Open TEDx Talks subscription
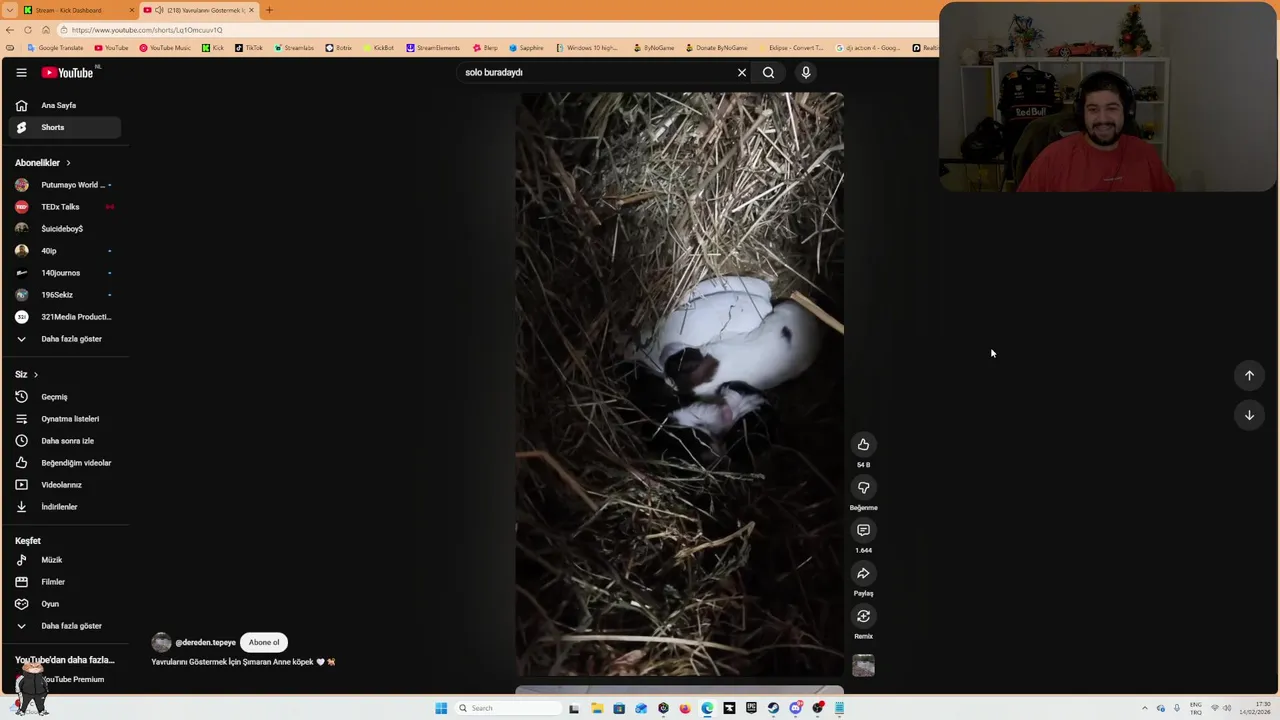This screenshot has height=720, width=1280. point(64,207)
